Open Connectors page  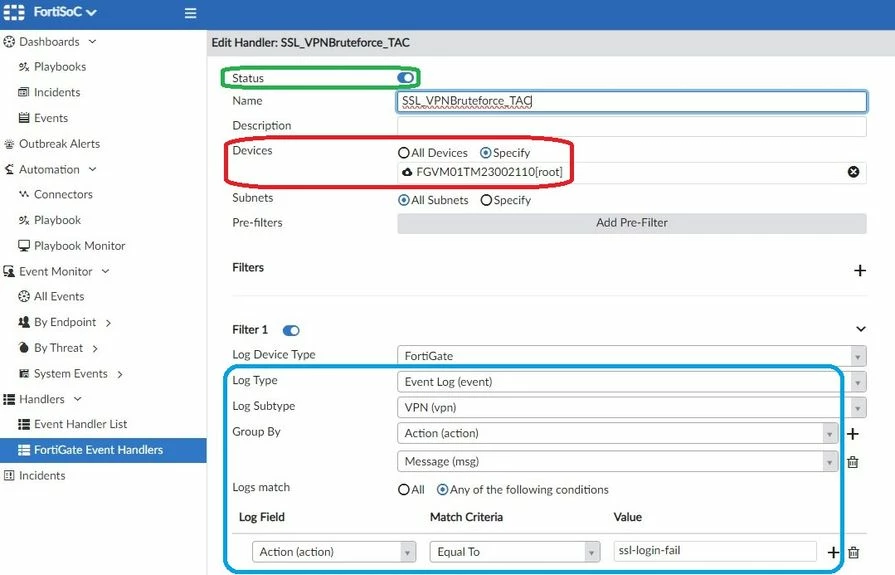(x=63, y=194)
